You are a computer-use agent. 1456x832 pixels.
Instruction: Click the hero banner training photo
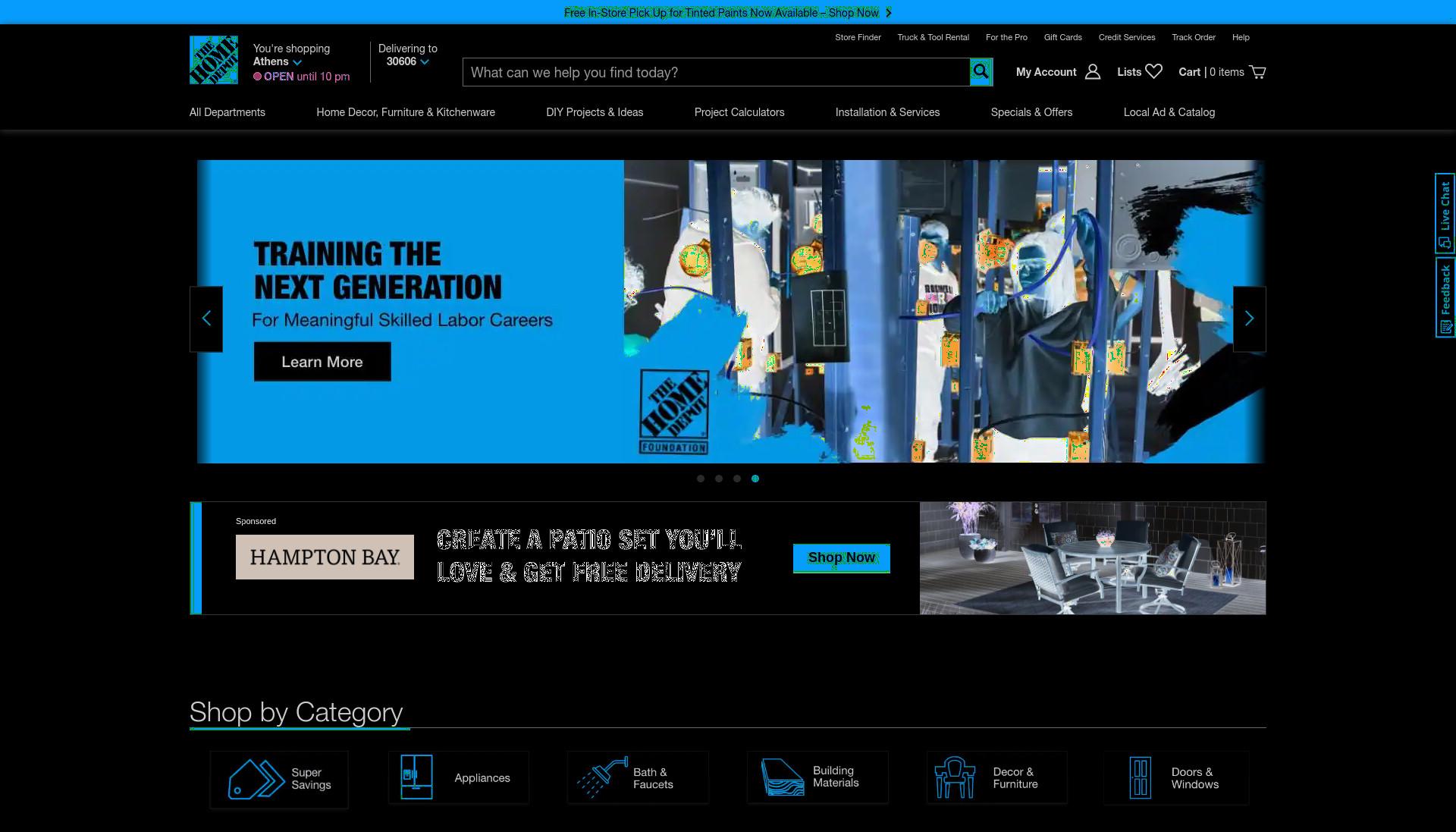pyautogui.click(x=944, y=312)
